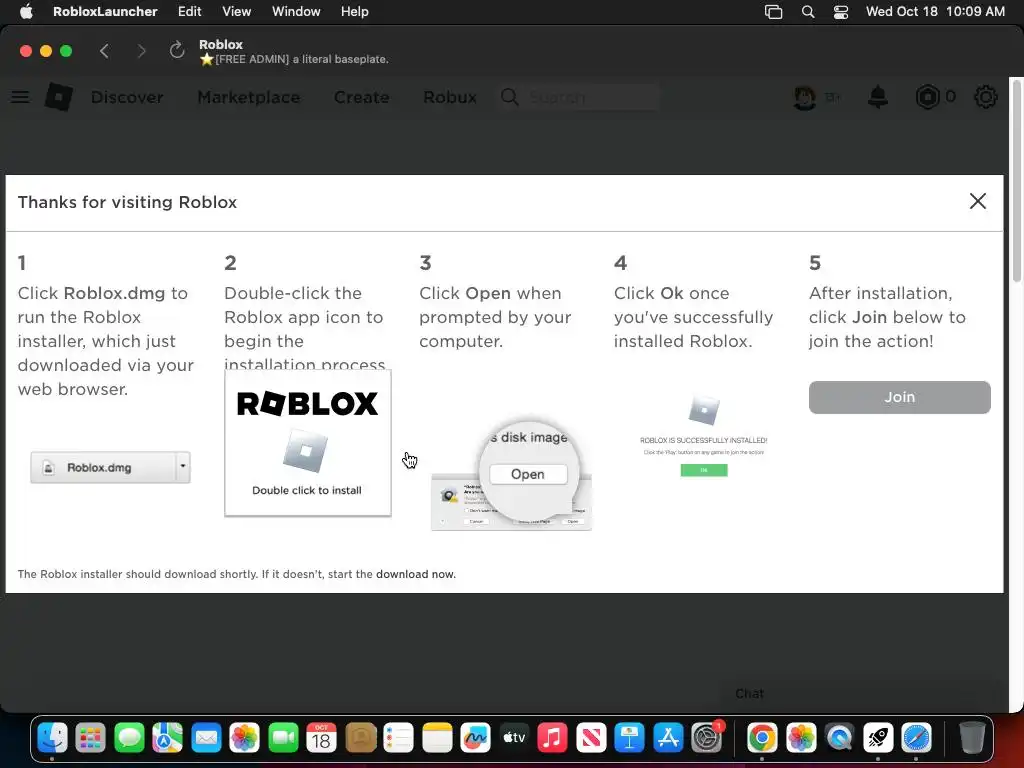Open Keynote from the dock
The height and width of the screenshot is (768, 1024).
(630, 739)
